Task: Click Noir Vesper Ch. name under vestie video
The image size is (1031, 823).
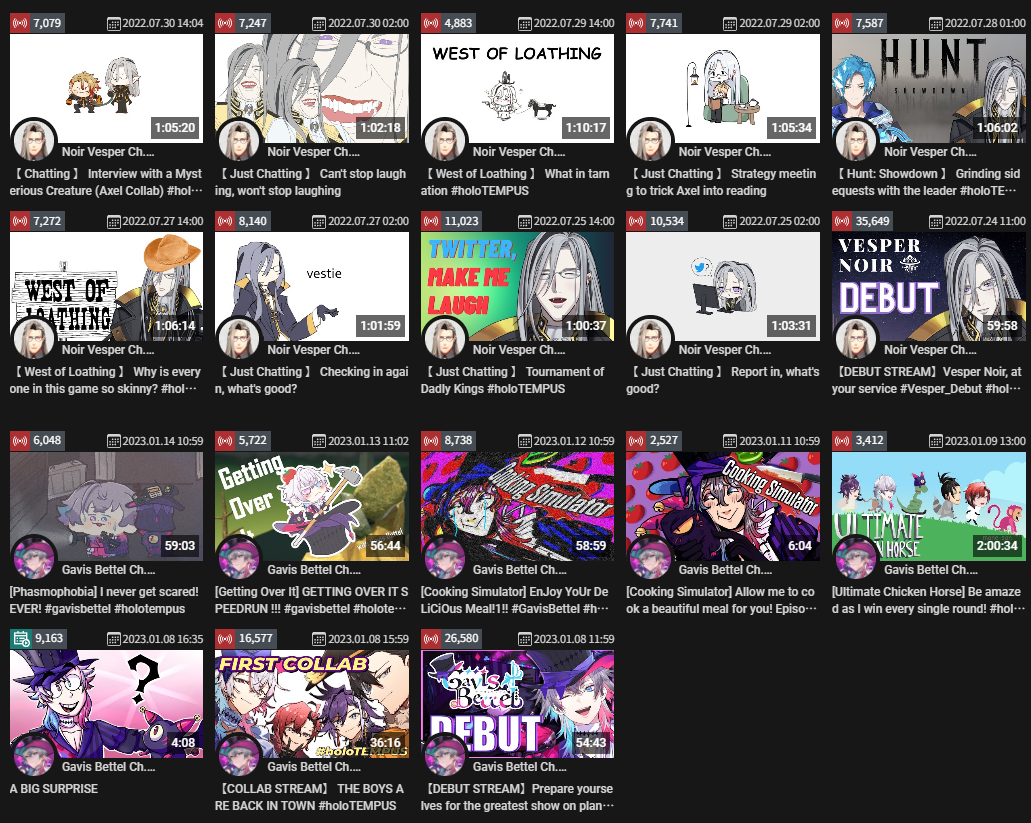Action: pos(314,350)
